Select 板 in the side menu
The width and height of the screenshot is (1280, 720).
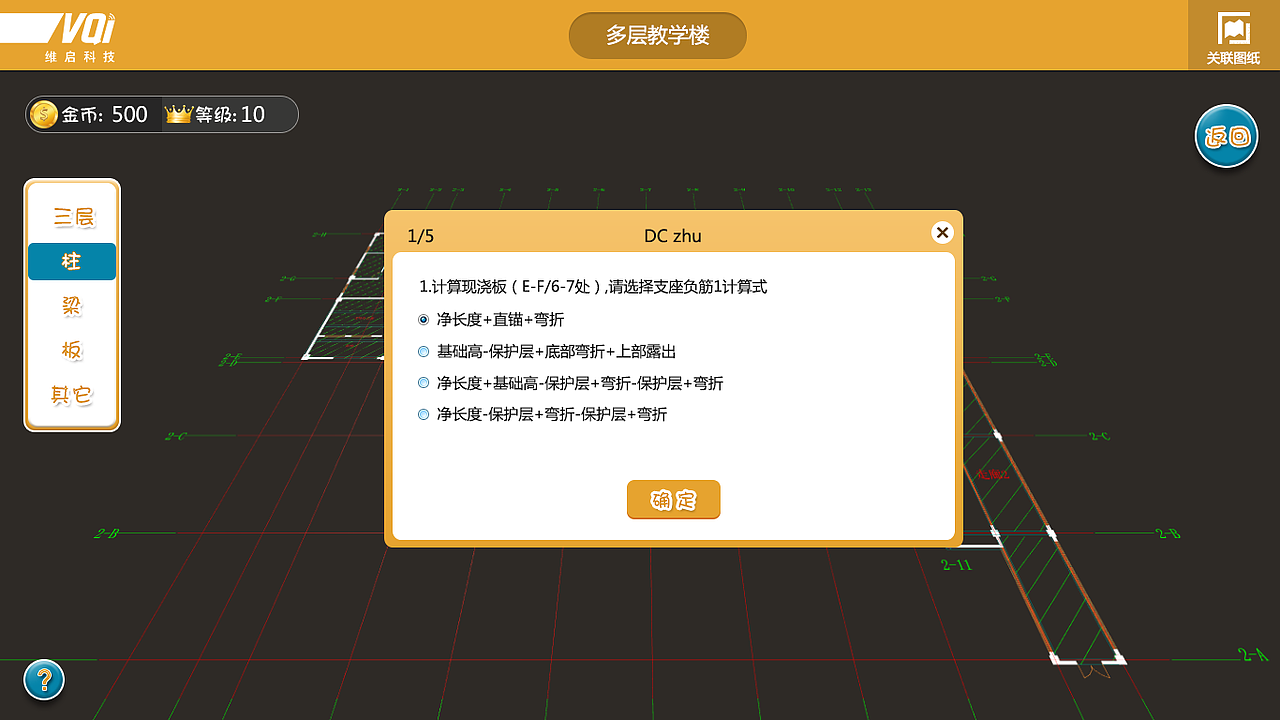72,350
